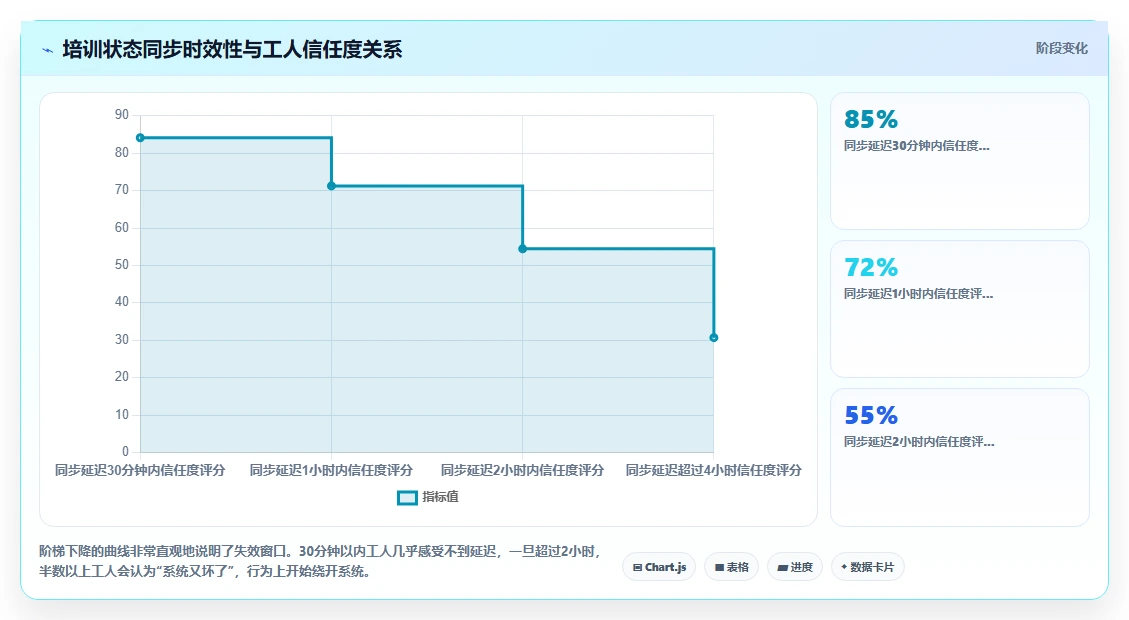Click the 数据卡片 sparkle icon
This screenshot has width=1129, height=620.
coord(845,567)
